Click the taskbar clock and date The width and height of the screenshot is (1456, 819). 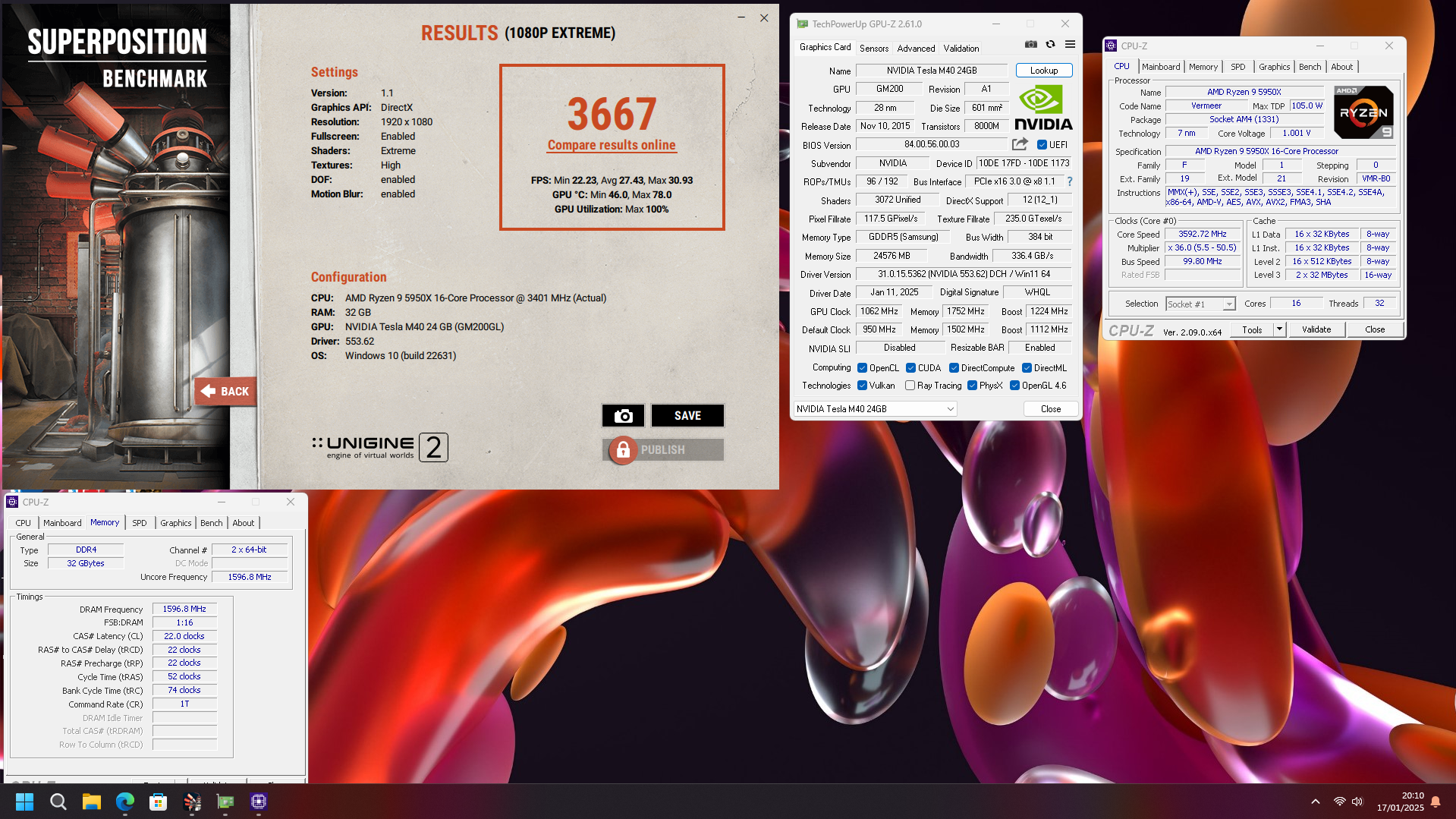point(1400,802)
